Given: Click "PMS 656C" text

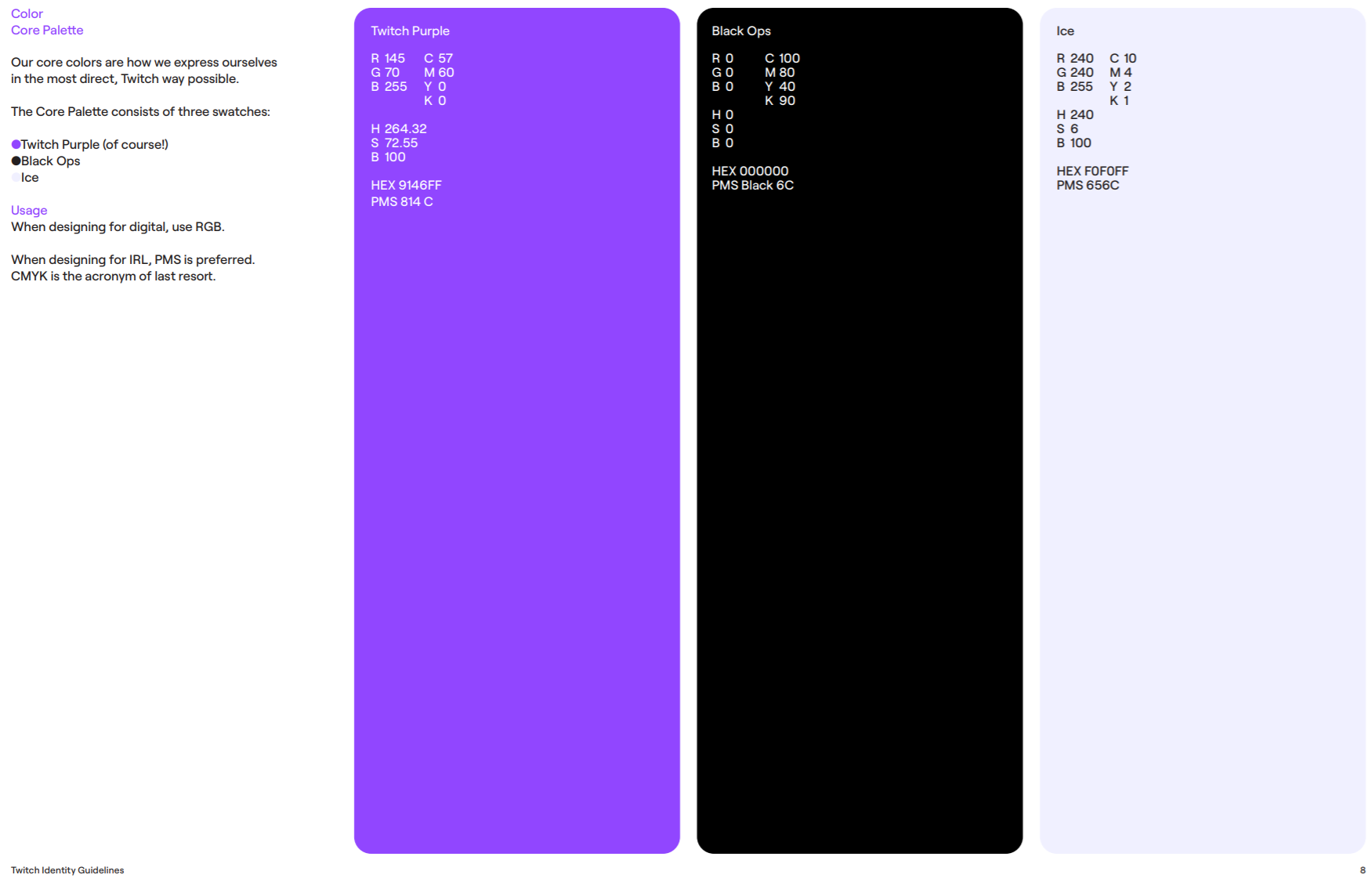Looking at the screenshot, I should click(1088, 185).
